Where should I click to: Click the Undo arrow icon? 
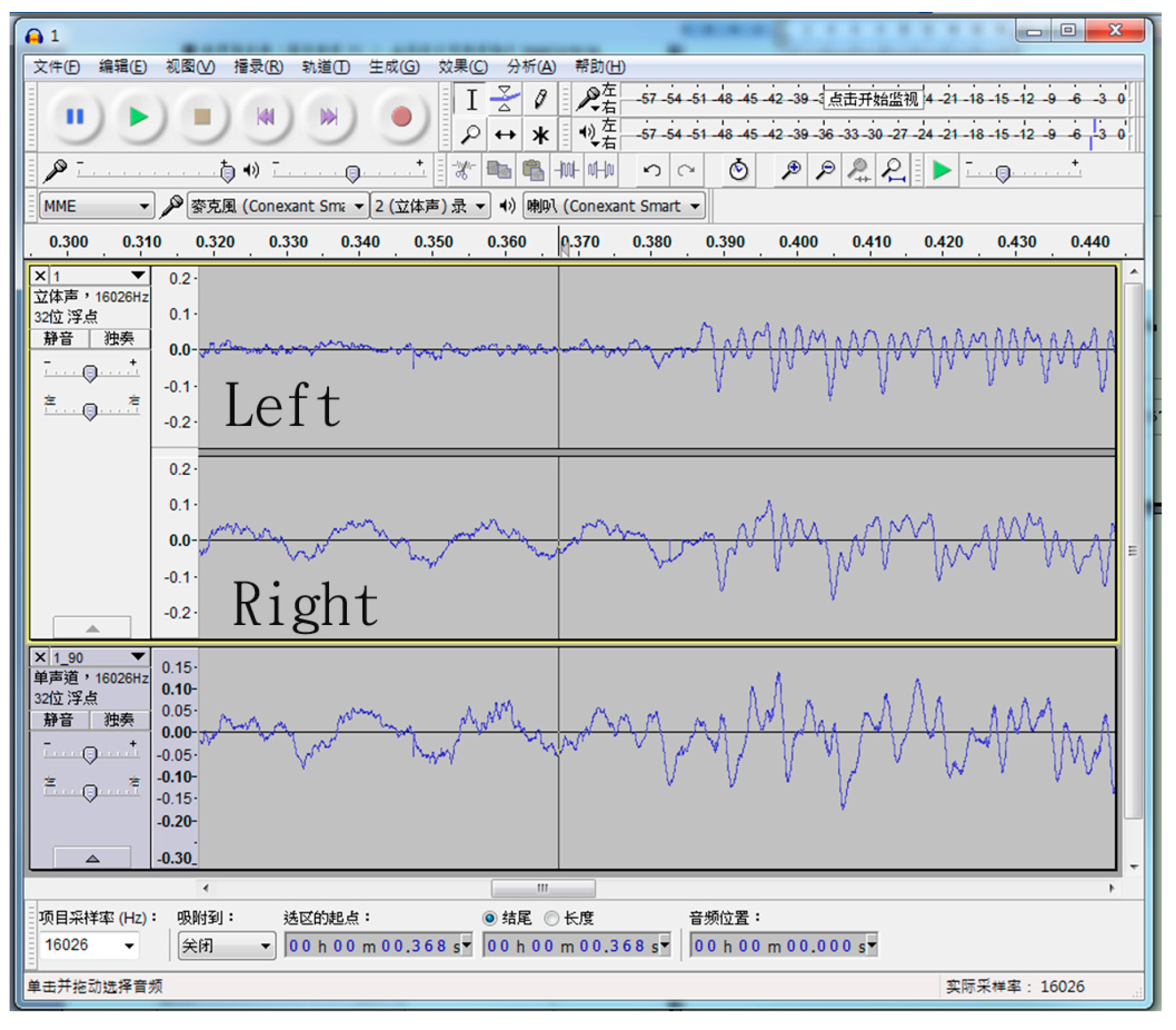tap(651, 170)
